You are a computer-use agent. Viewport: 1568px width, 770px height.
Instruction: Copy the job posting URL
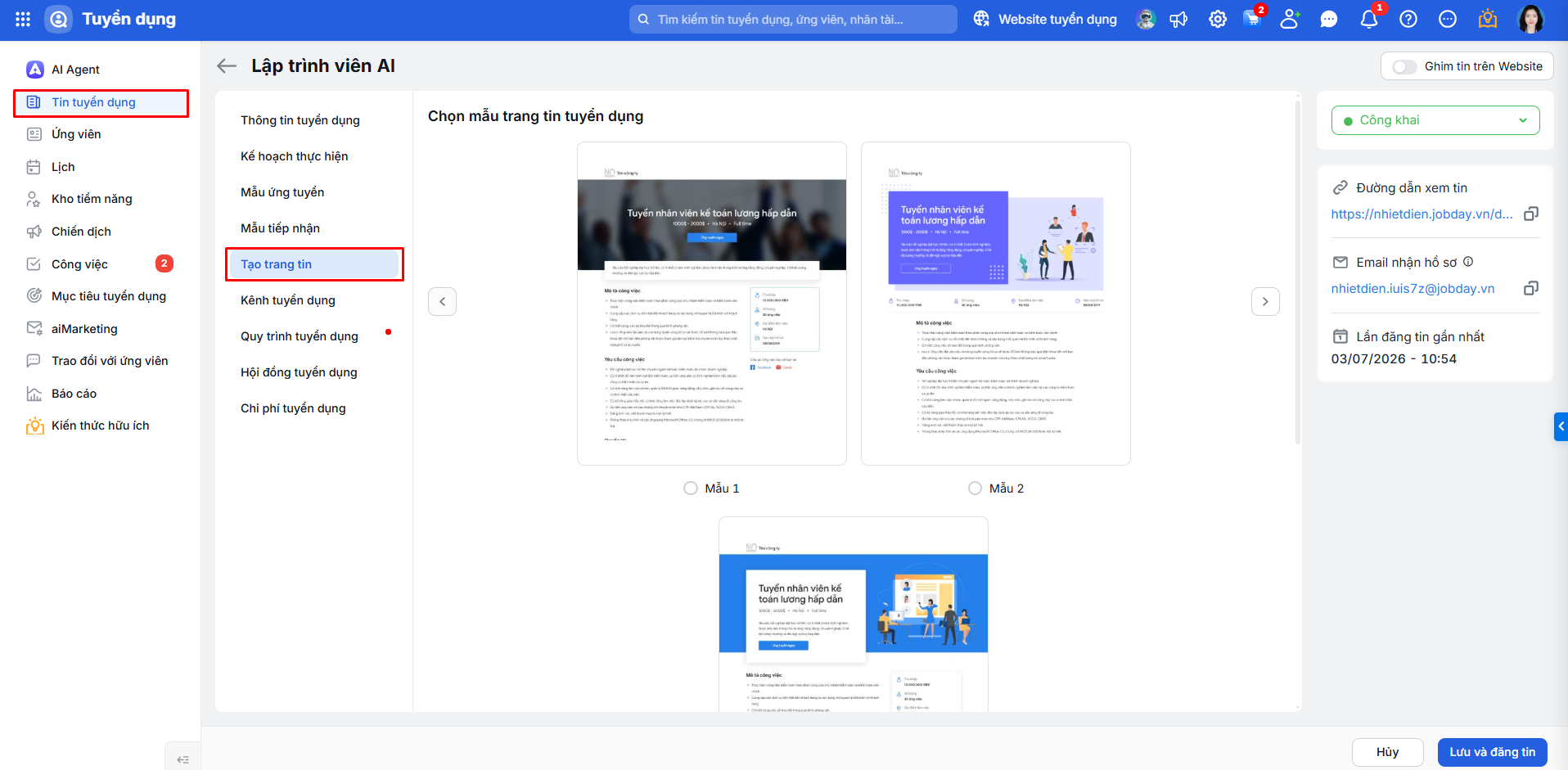point(1531,214)
